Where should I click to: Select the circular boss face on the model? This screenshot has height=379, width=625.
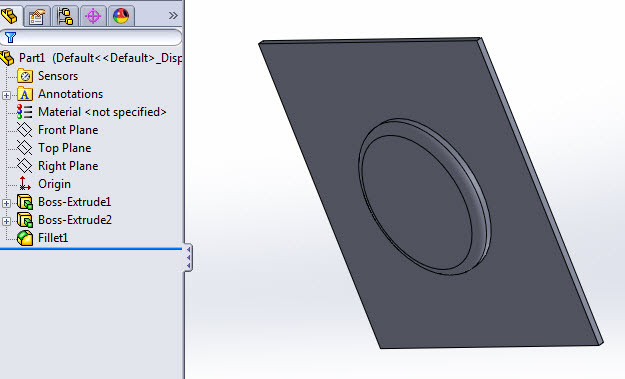pyautogui.click(x=417, y=201)
